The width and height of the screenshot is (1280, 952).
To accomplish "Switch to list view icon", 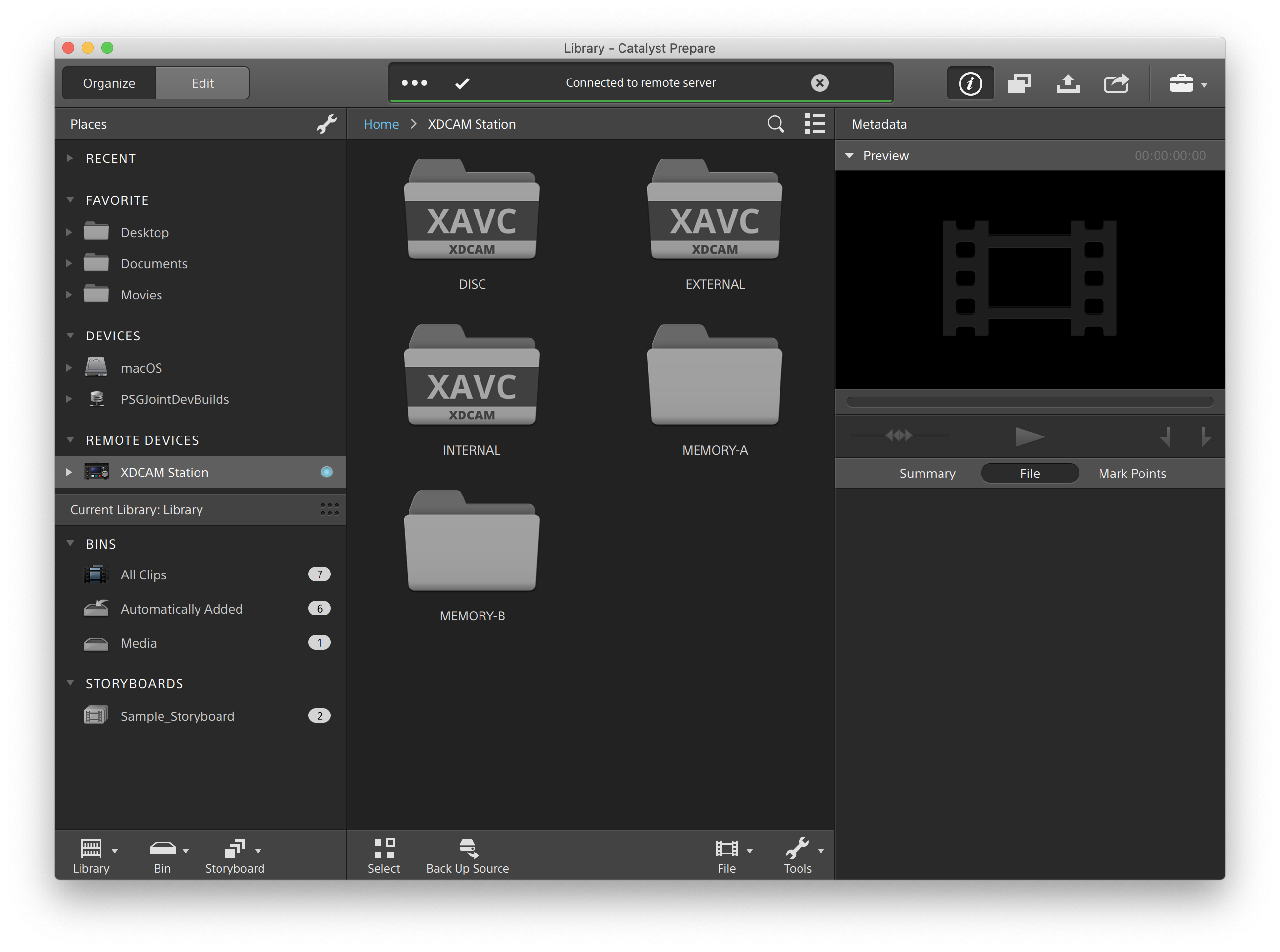I will (814, 124).
